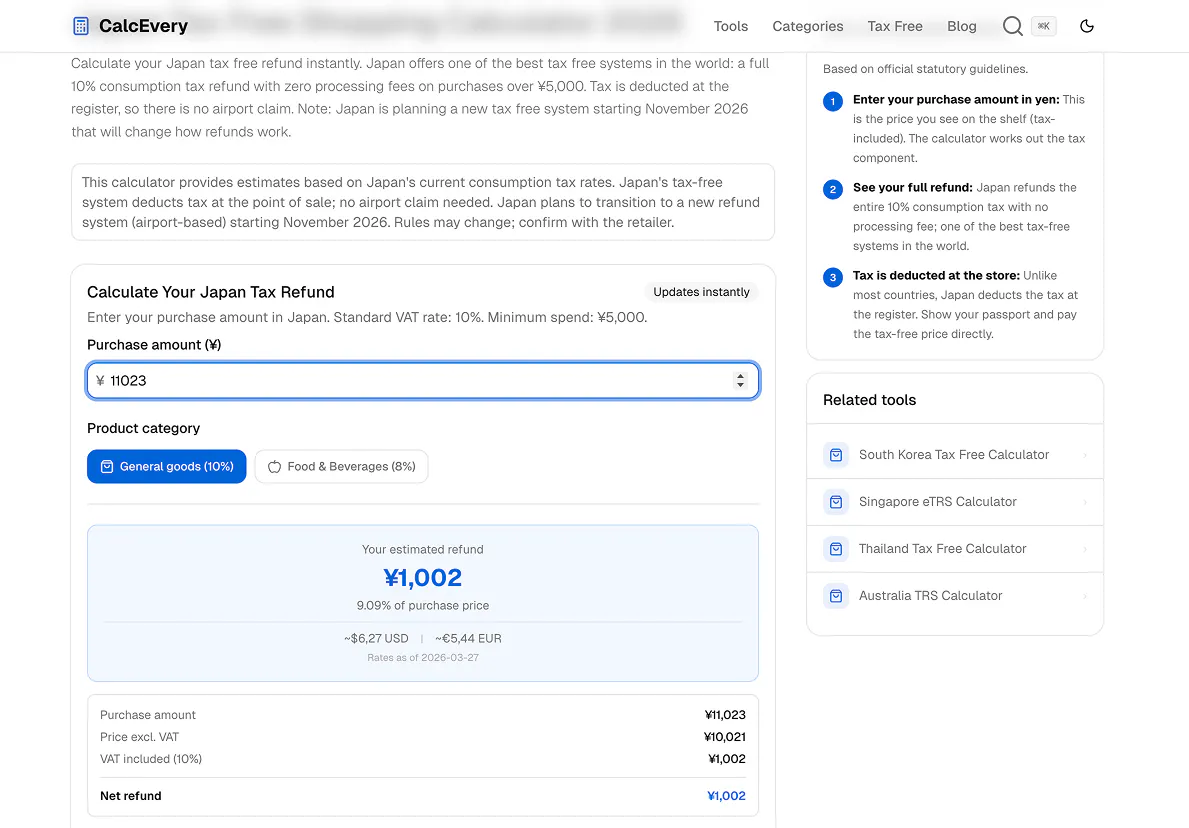
Task: Click the South Korea row chevron
Action: (x=1085, y=455)
